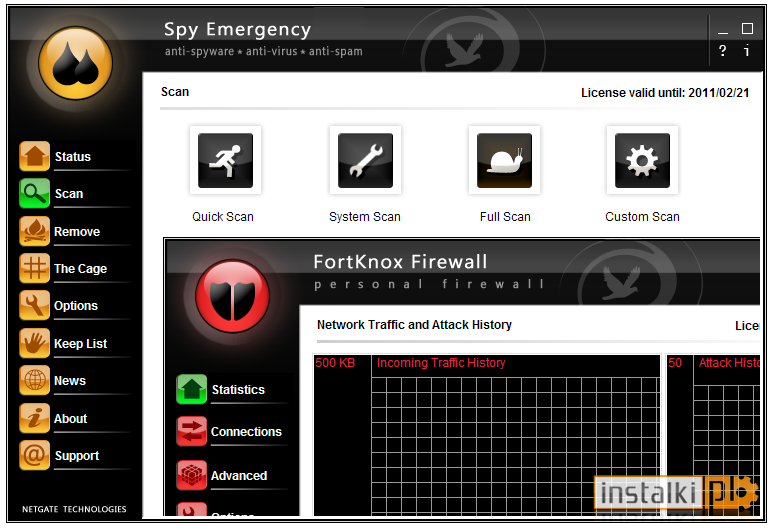Click the red Advanced cube icon
This screenshot has height=530, width=771.
191,475
